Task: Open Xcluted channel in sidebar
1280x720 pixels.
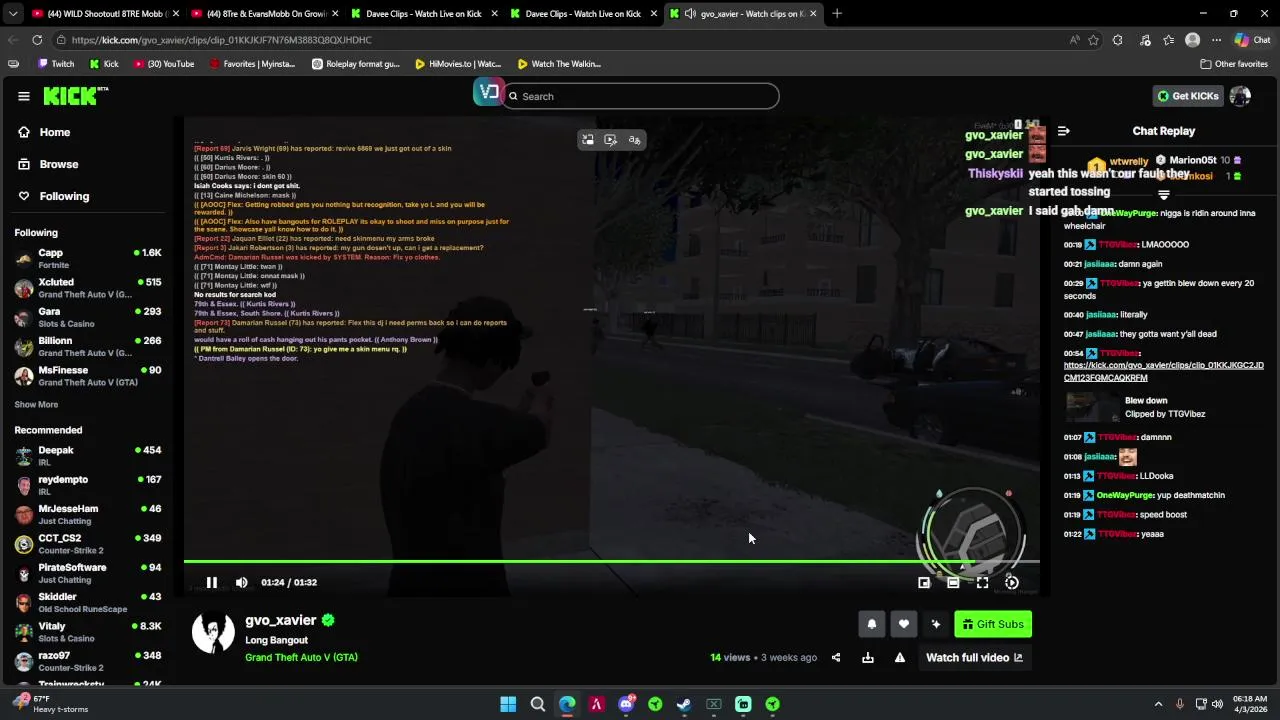Action: (x=88, y=288)
